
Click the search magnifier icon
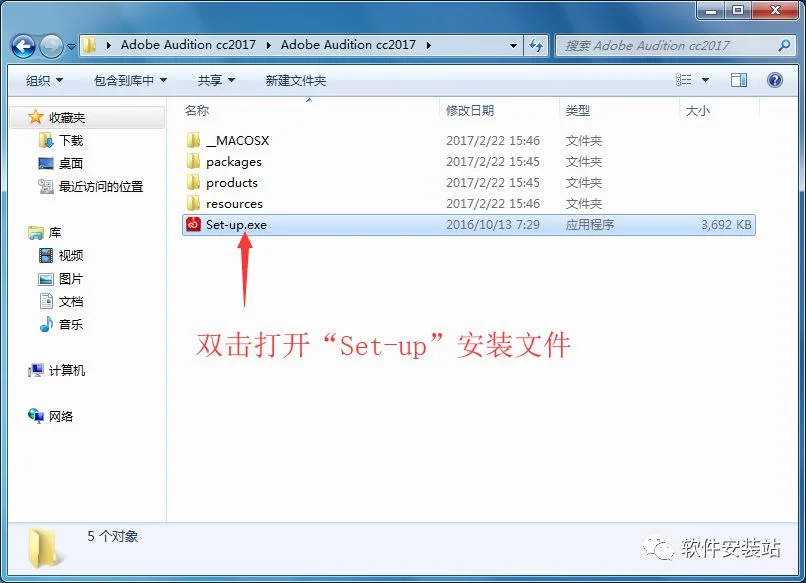[x=784, y=45]
